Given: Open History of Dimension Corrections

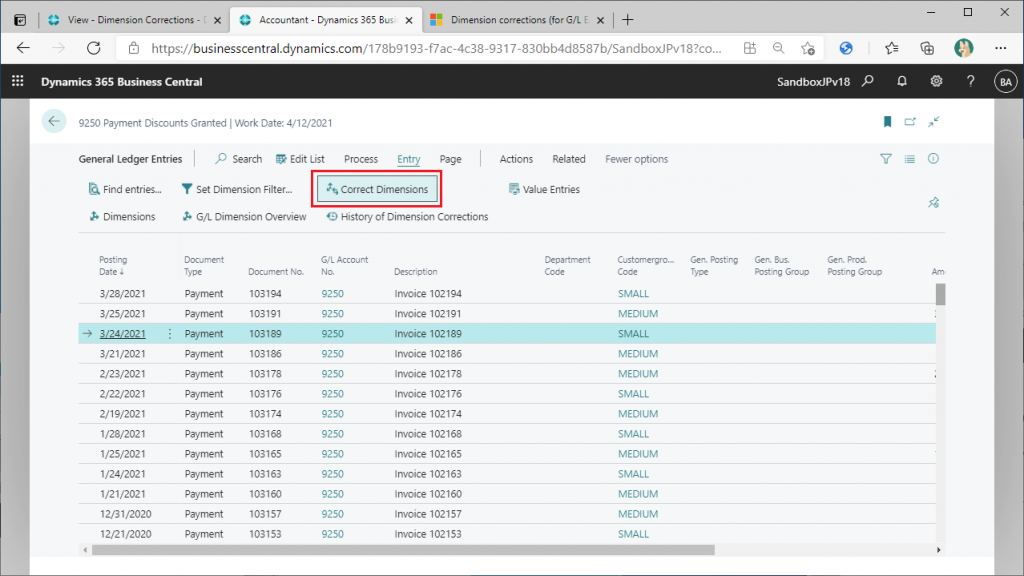Looking at the screenshot, I should [408, 217].
